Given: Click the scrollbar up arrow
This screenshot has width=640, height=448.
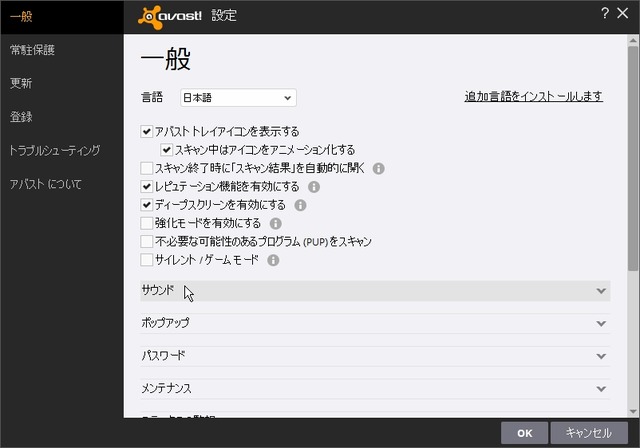Looking at the screenshot, I should [x=633, y=40].
